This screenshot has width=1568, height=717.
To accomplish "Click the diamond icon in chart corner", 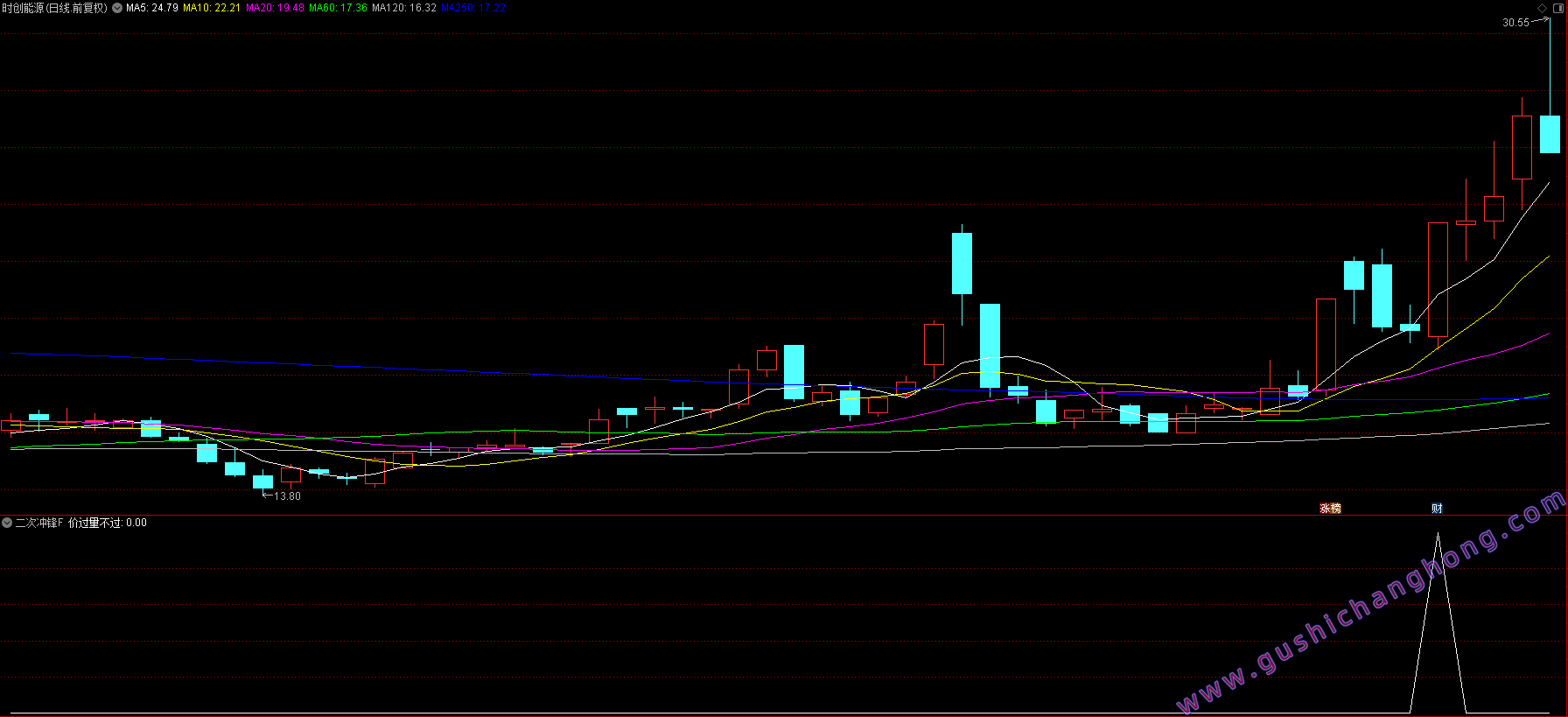I will (x=1542, y=8).
